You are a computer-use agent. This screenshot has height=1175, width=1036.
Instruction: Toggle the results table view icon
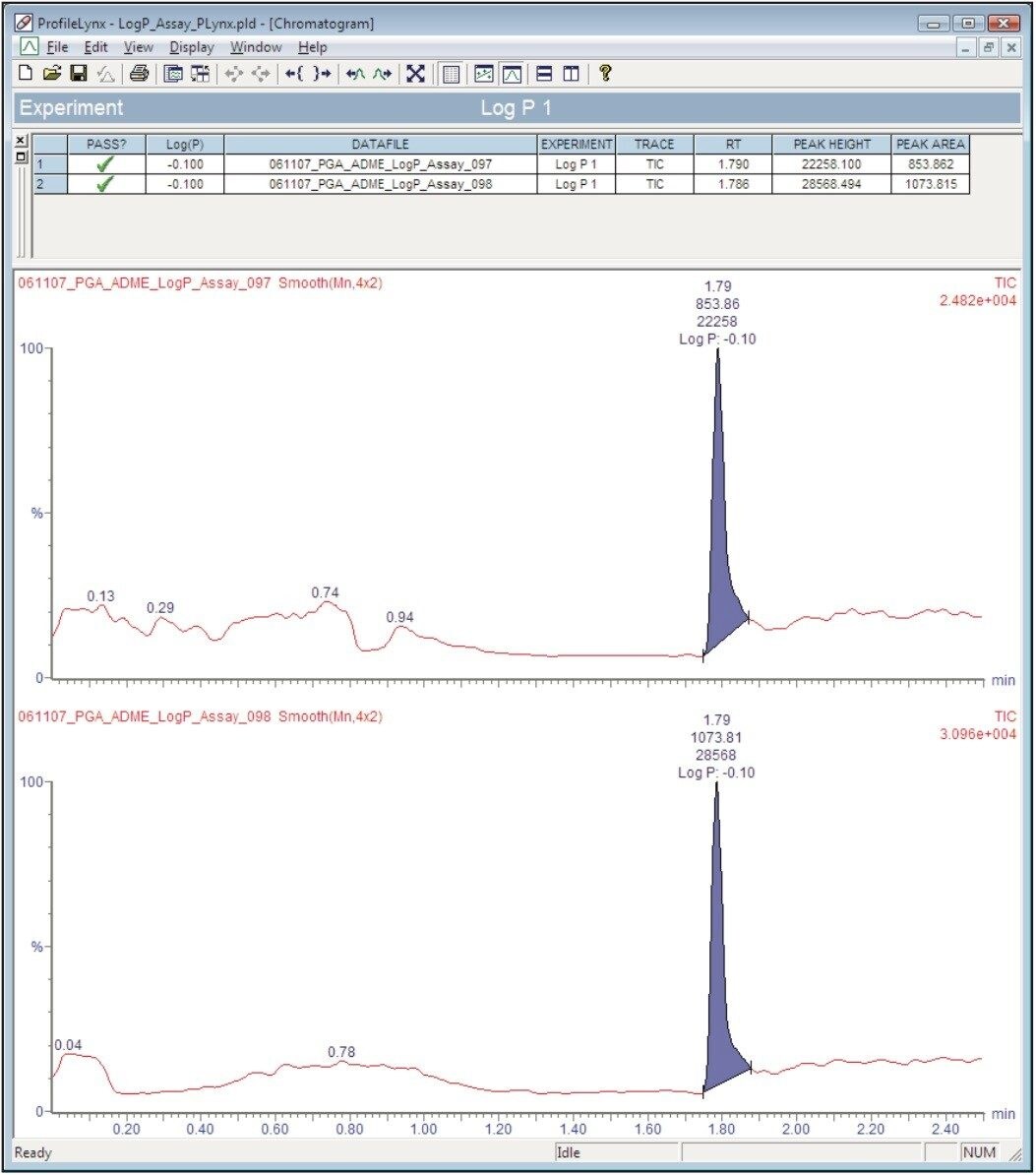451,74
